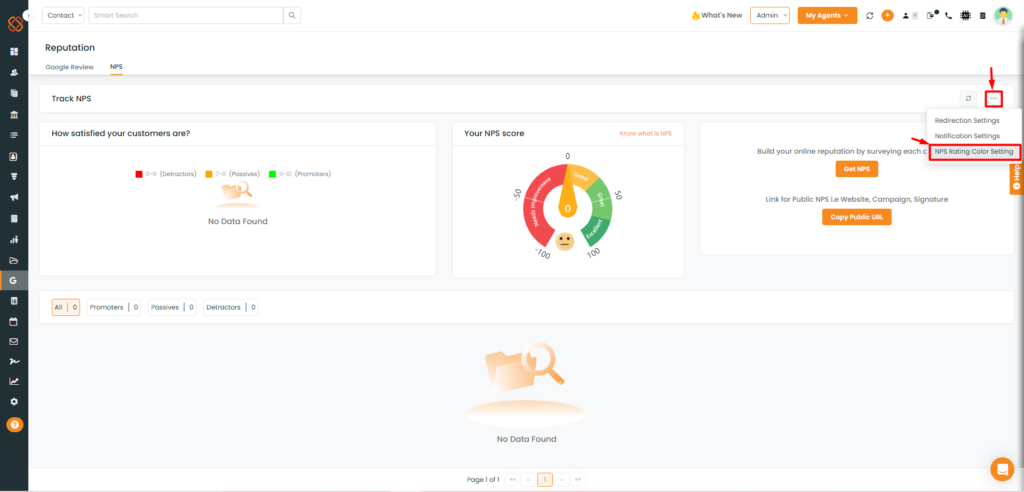This screenshot has height=492, width=1024.
Task: Open the folder icon in the sidebar
Action: [x=14, y=260]
